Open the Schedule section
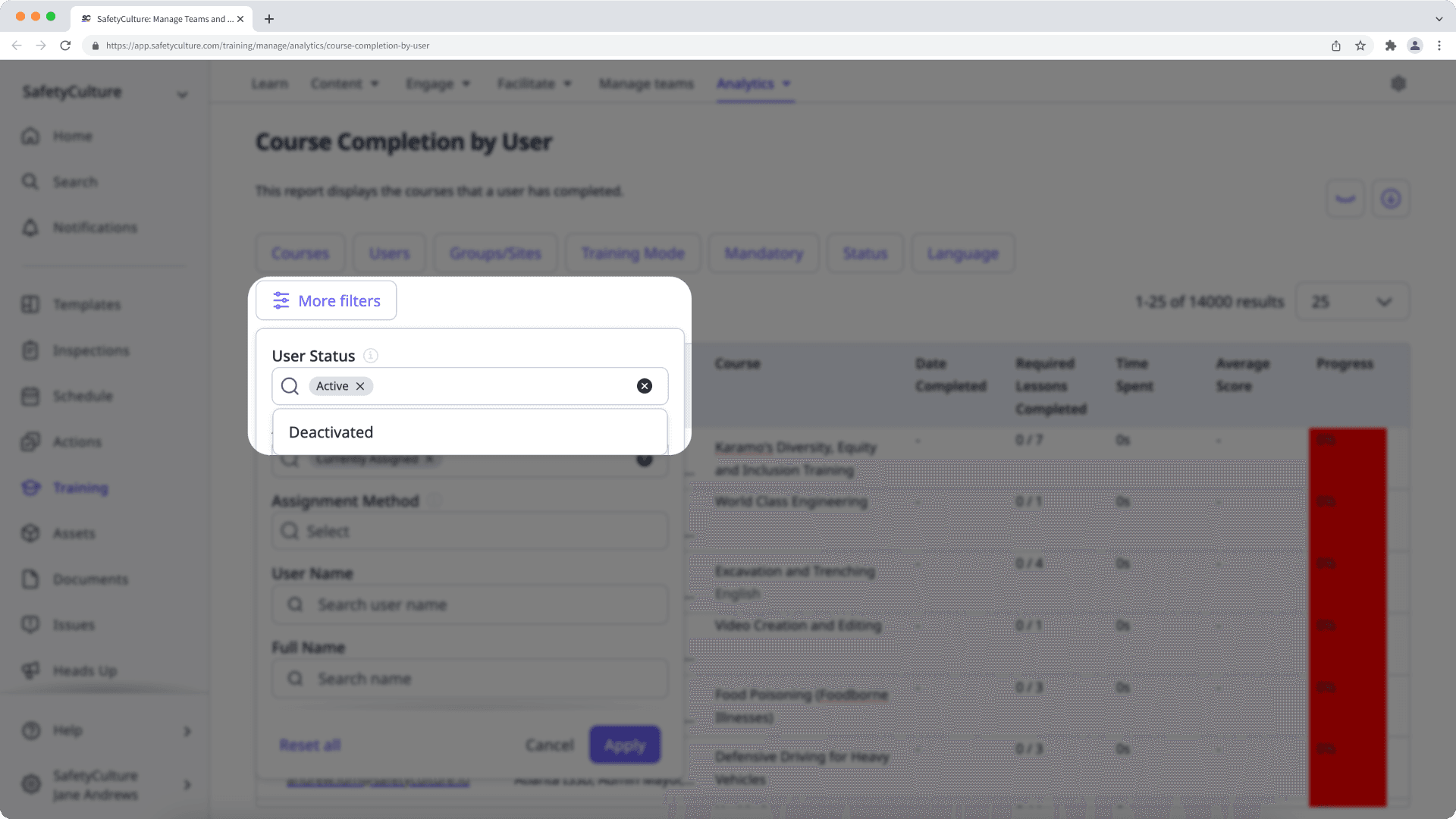This screenshot has height=819, width=1456. click(82, 396)
